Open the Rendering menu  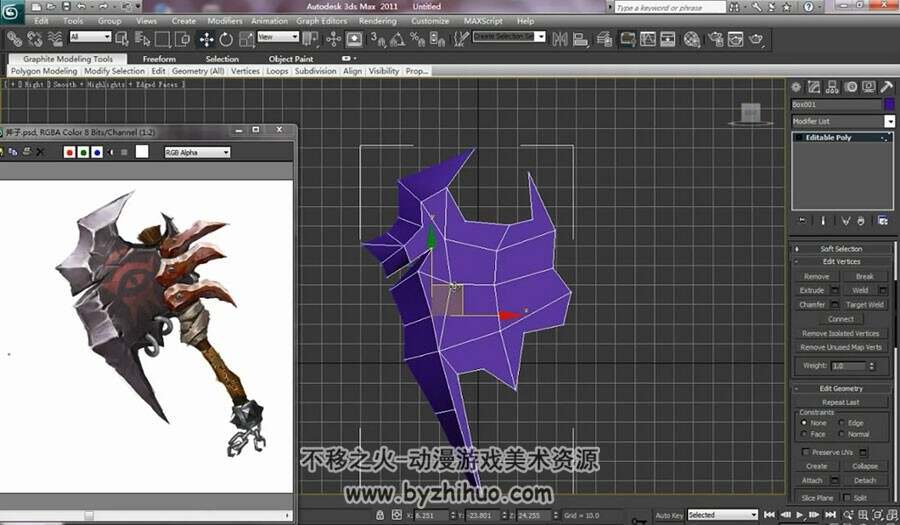(x=377, y=21)
